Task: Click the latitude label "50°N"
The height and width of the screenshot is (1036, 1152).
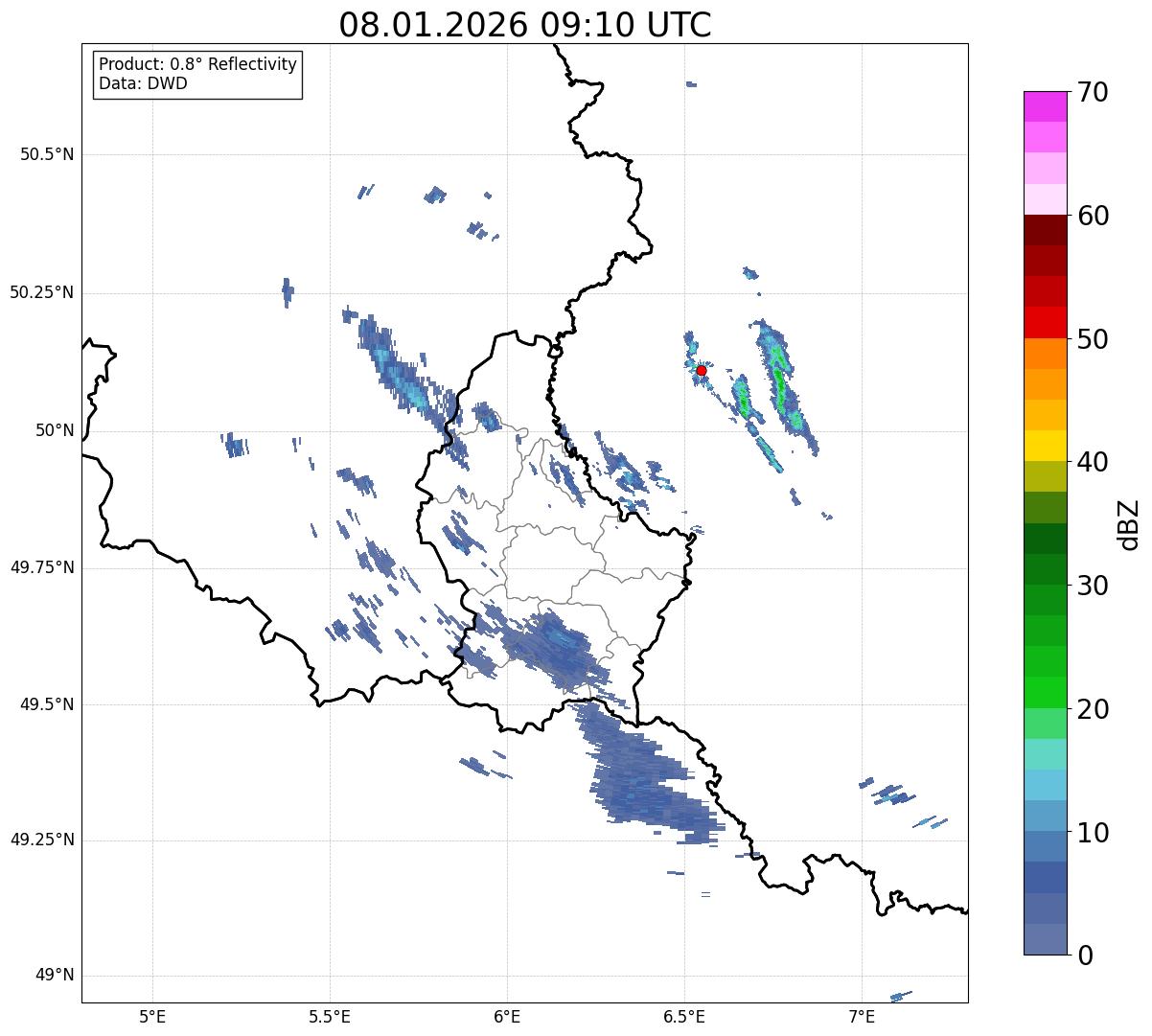Action: [x=53, y=430]
